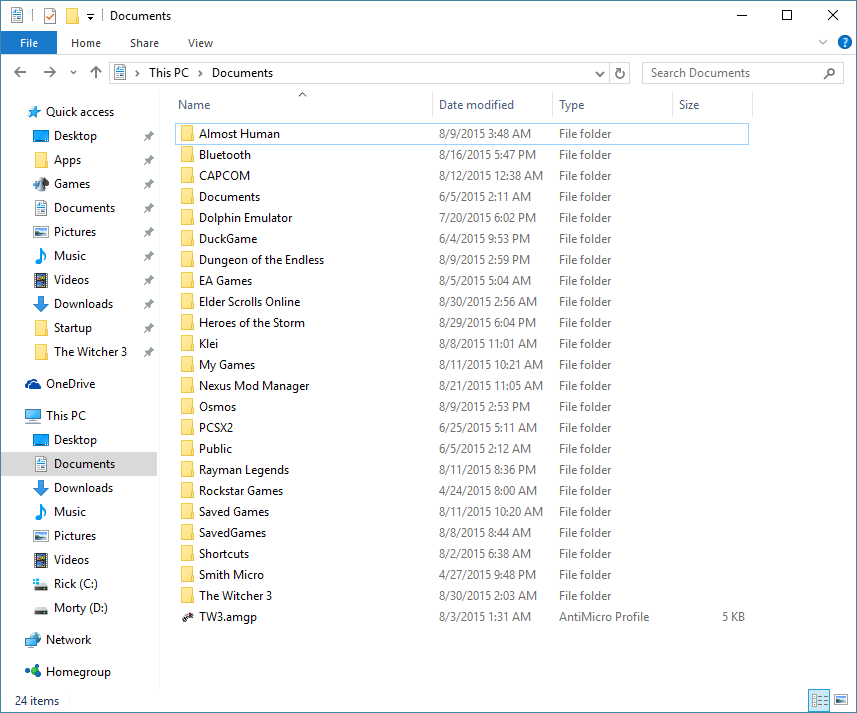Image resolution: width=857 pixels, height=713 pixels.
Task: Switch to the Share ribbon tab
Action: tap(144, 43)
